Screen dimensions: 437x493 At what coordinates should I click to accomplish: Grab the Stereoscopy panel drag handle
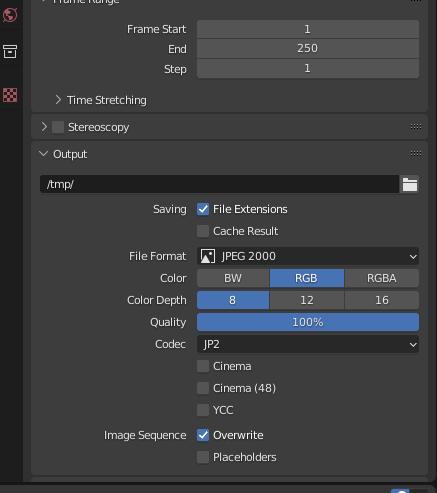pos(416,127)
